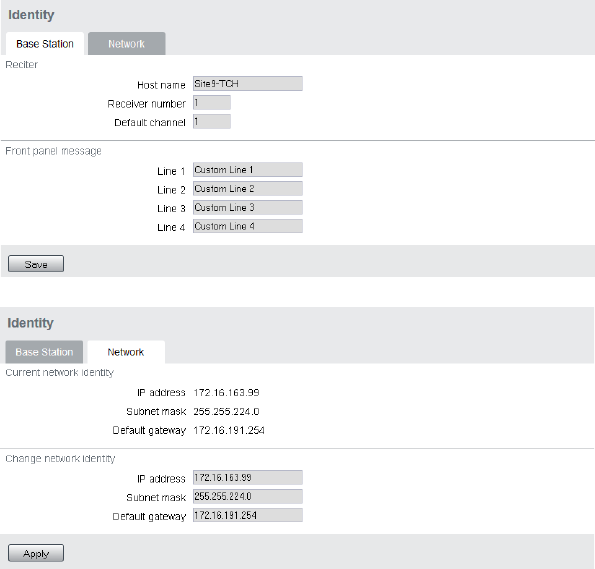The width and height of the screenshot is (595, 569).
Task: Click the Save button
Action: (36, 264)
